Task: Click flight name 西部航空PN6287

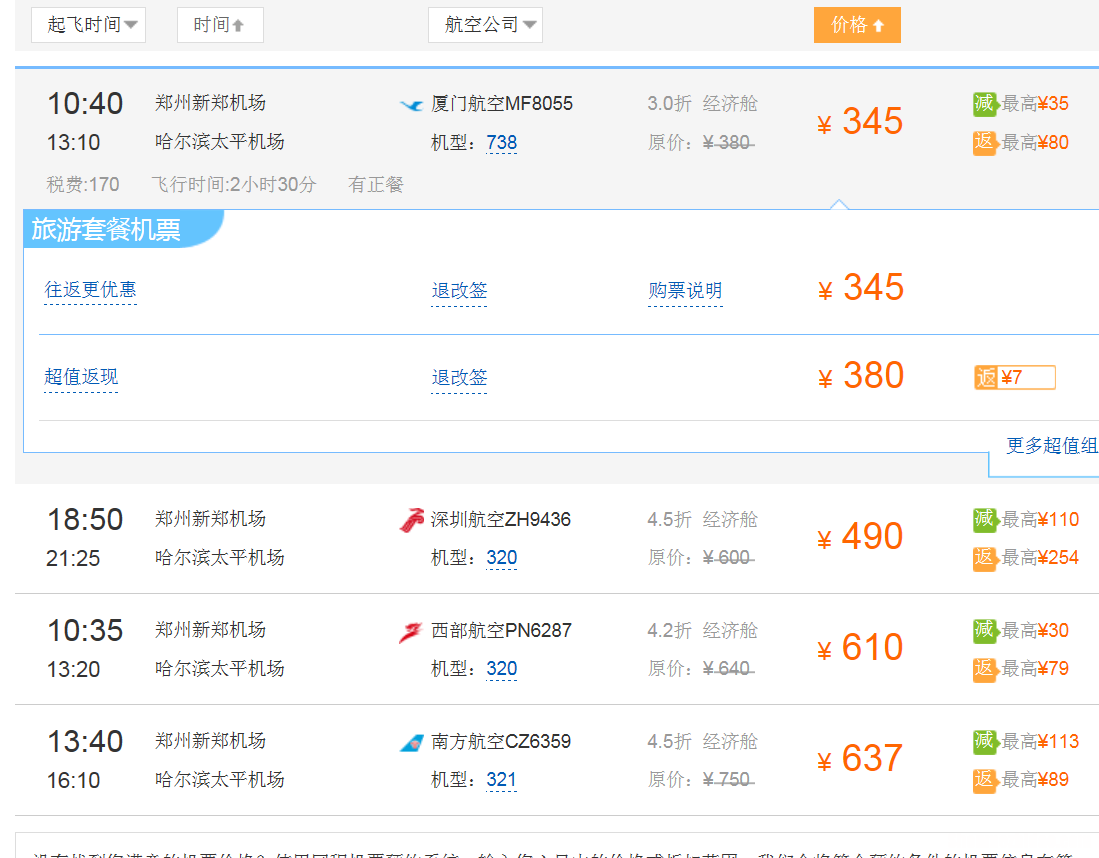Action: [x=501, y=630]
